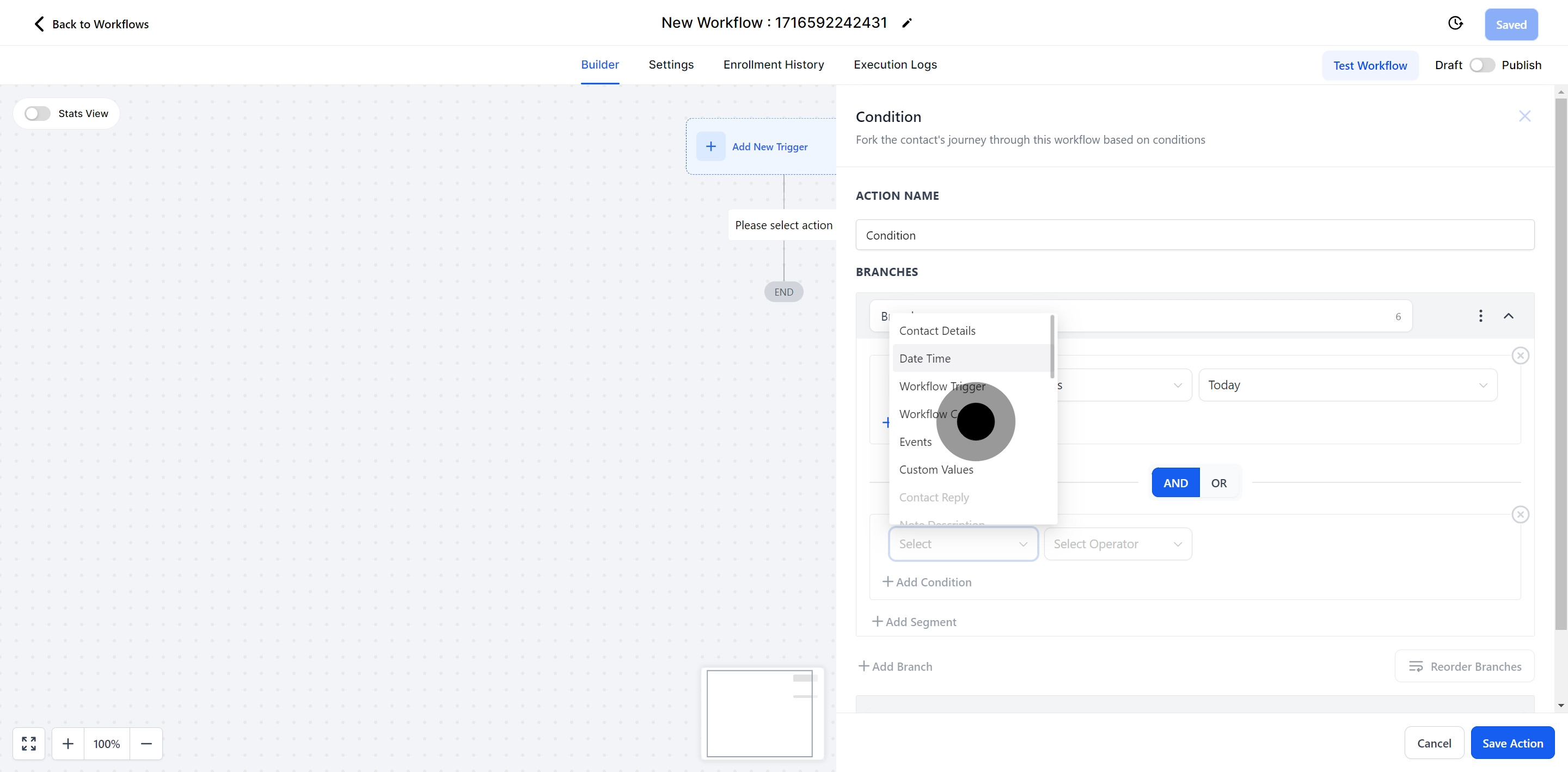
Task: Click the back arrow to Workflows
Action: pyautogui.click(x=39, y=24)
